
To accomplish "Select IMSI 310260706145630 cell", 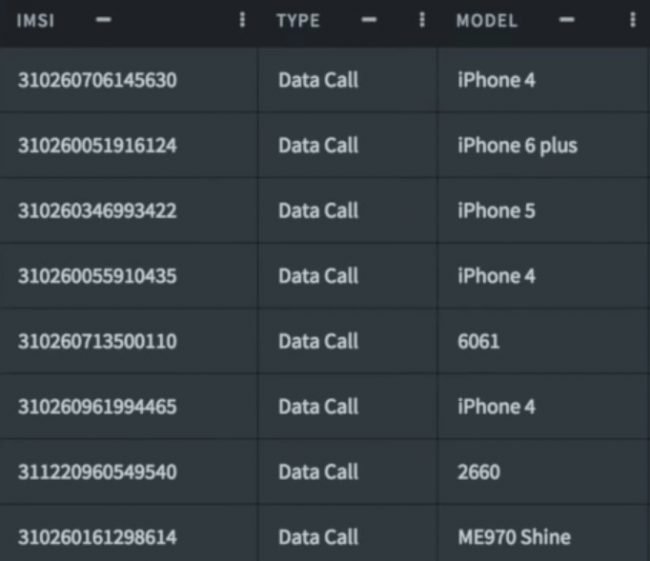I will 97,80.
